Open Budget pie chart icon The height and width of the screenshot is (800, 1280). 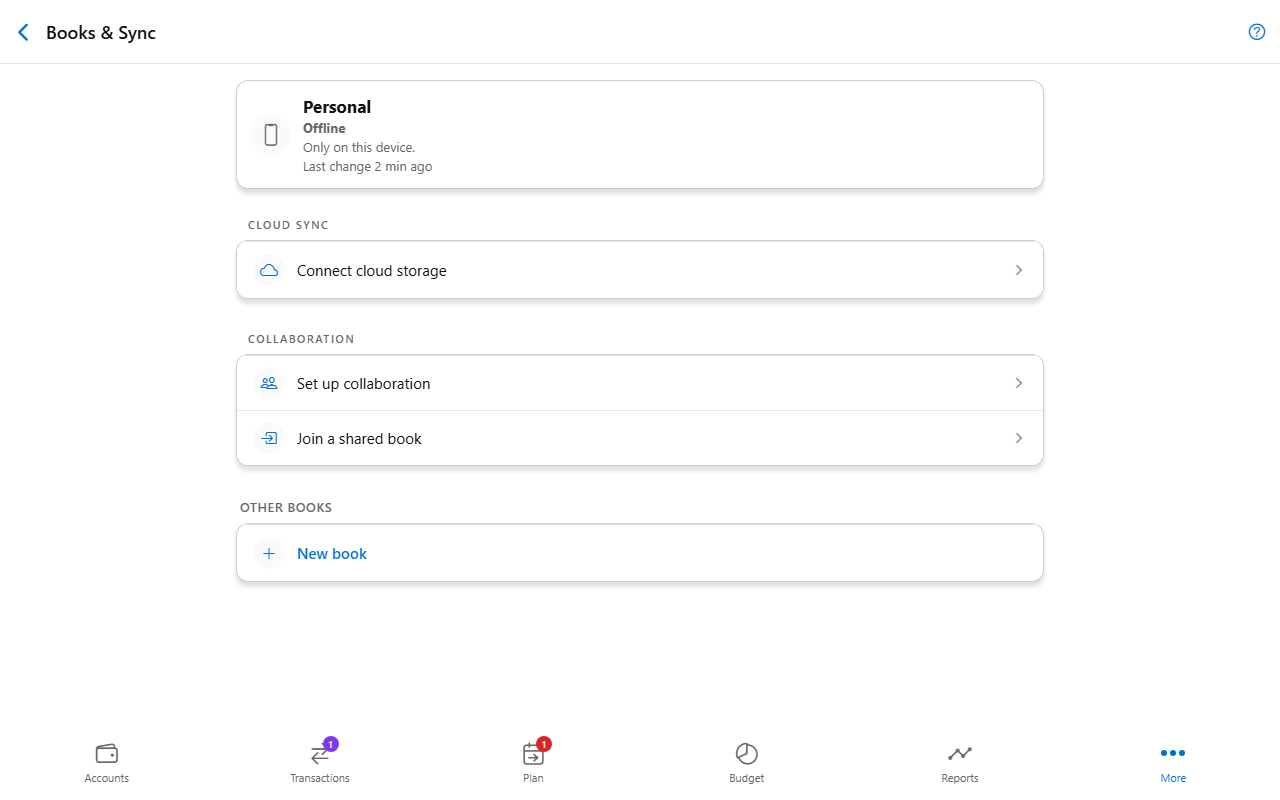[747, 753]
